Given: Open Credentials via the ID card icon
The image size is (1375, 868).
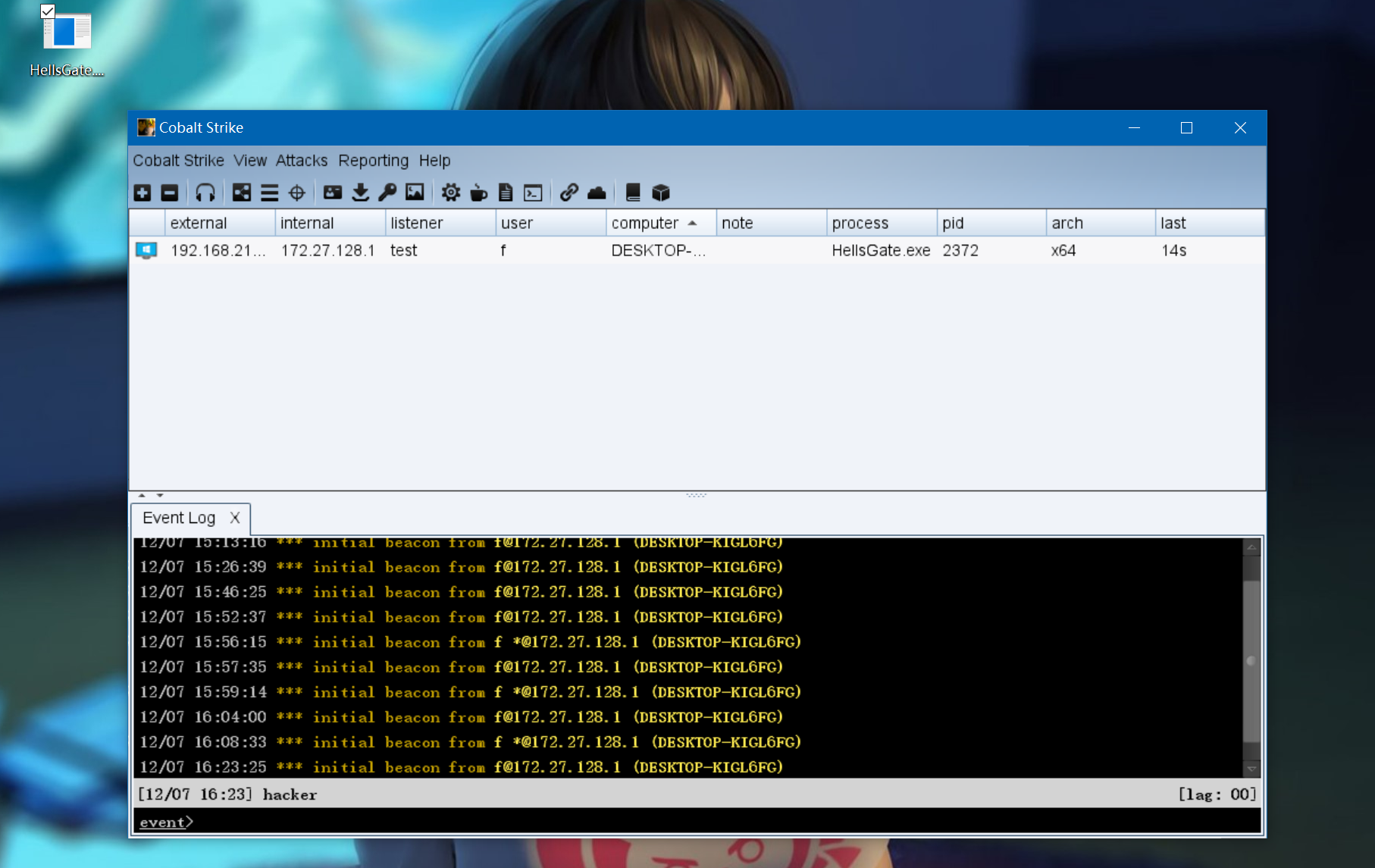Looking at the screenshot, I should point(333,193).
